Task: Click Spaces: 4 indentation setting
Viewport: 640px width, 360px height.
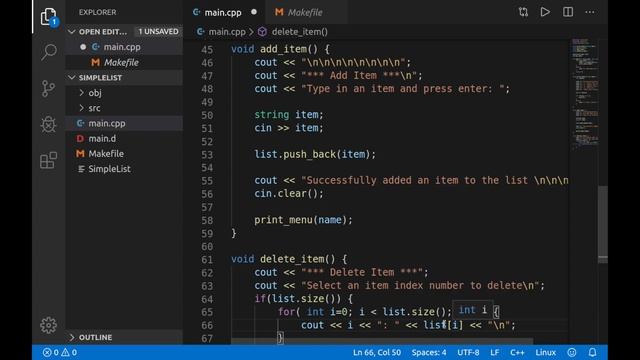Action: click(x=429, y=352)
